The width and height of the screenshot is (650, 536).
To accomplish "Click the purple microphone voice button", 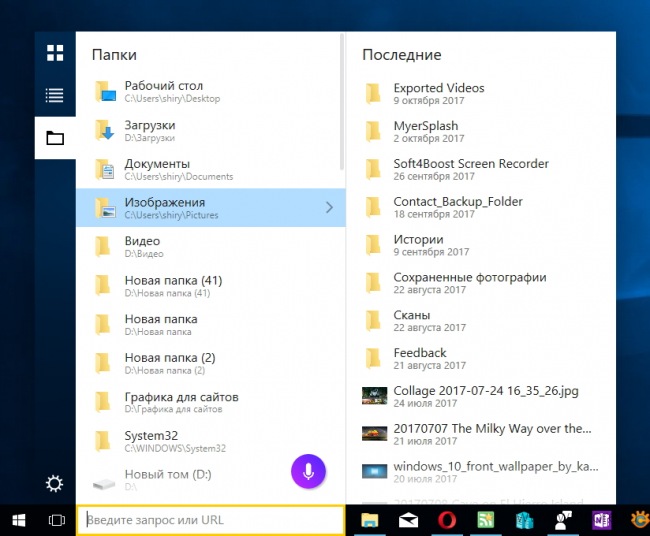I will [x=308, y=472].
